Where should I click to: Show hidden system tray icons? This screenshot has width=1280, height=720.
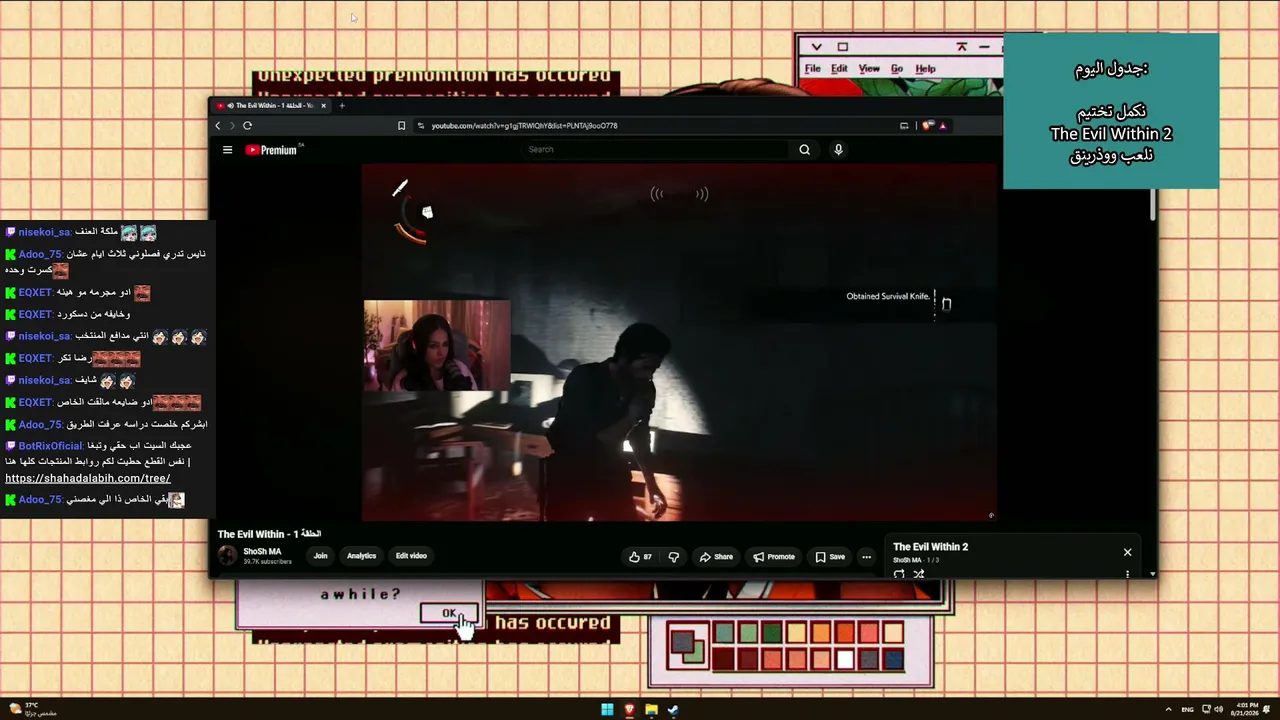1169,710
